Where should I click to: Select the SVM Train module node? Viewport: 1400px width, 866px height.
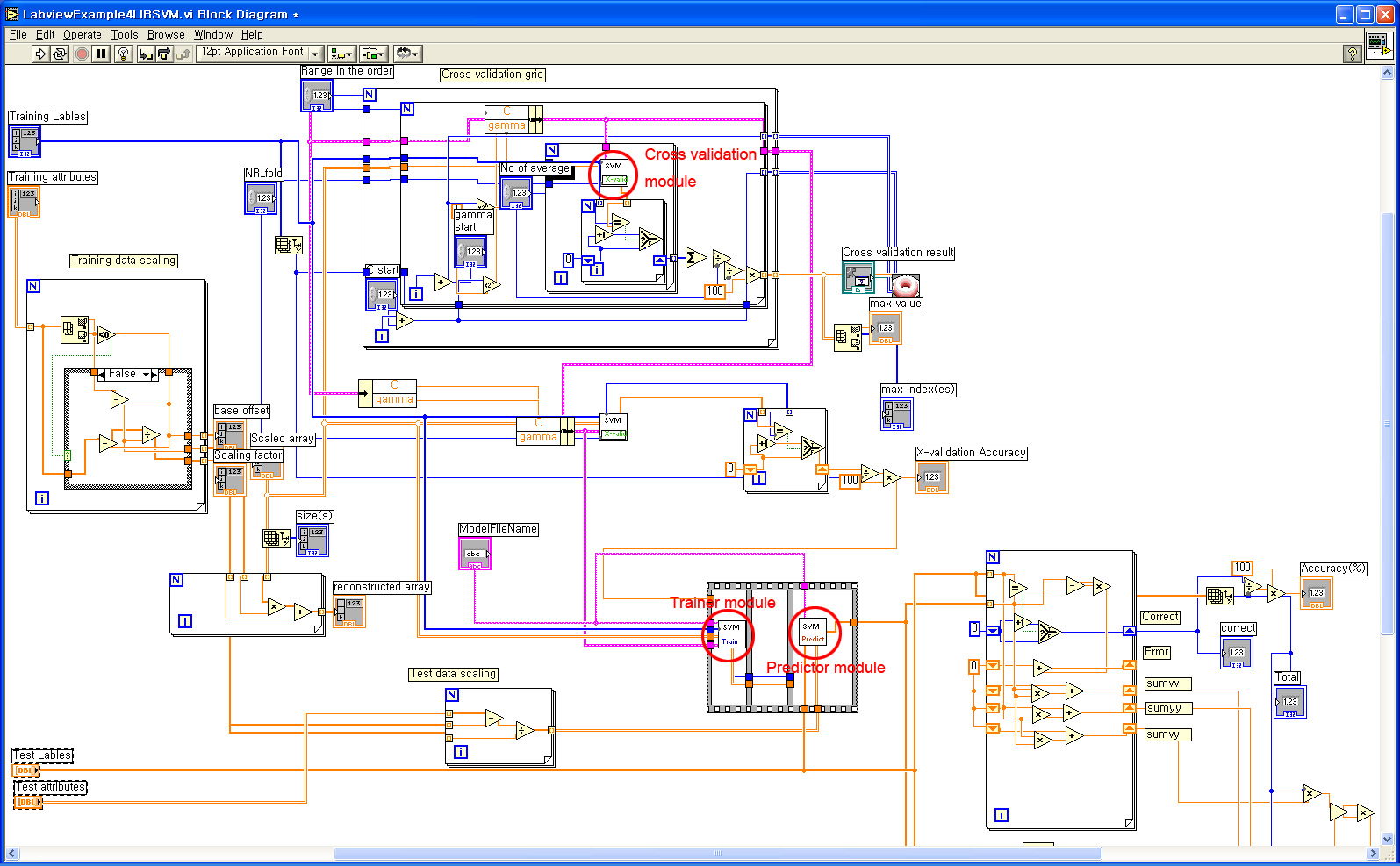[x=730, y=634]
